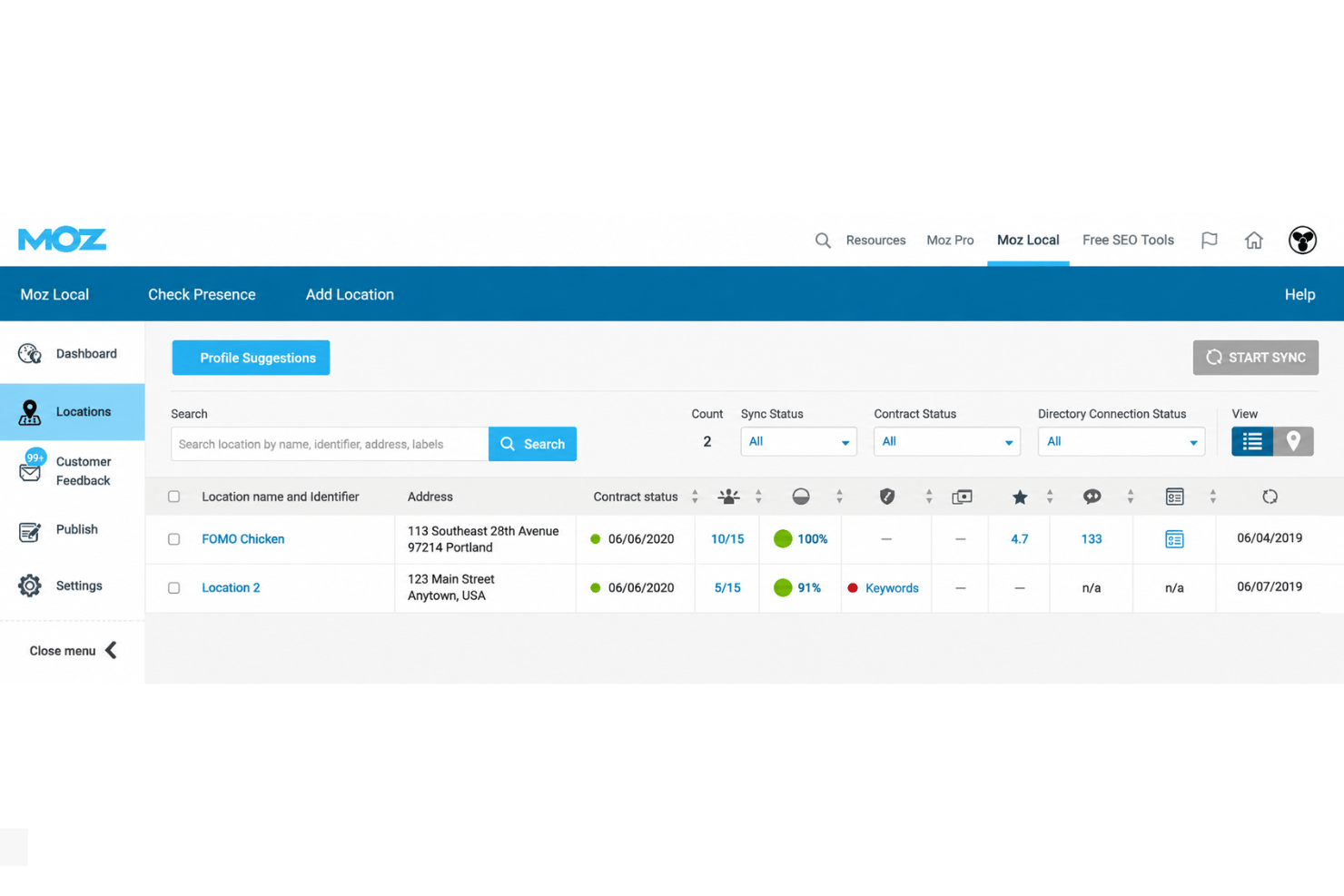This screenshot has width=1344, height=896.
Task: Click the Dashboard sidebar label
Action: (86, 354)
